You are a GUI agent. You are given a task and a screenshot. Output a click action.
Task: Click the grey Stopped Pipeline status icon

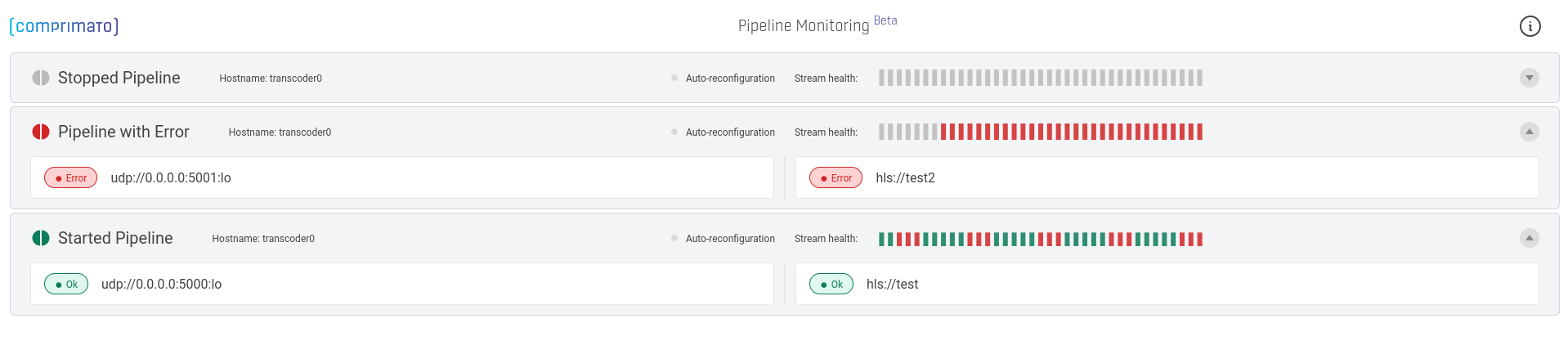[x=41, y=78]
